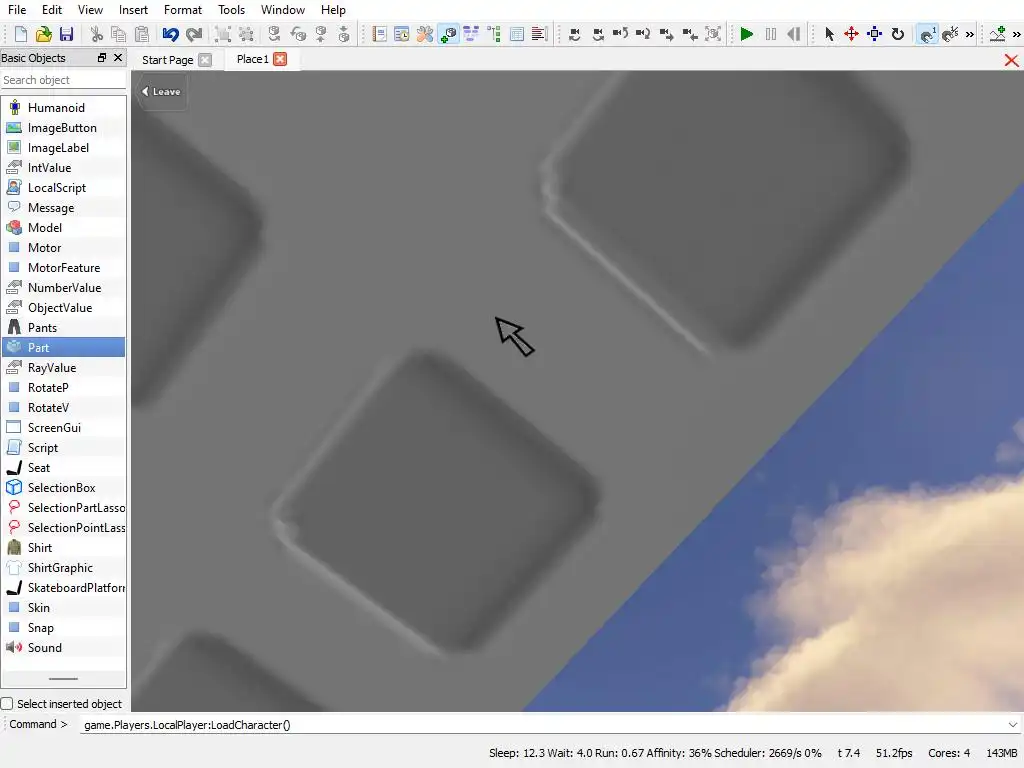This screenshot has width=1024, height=768.
Task: Redo the last action
Action: tap(194, 34)
